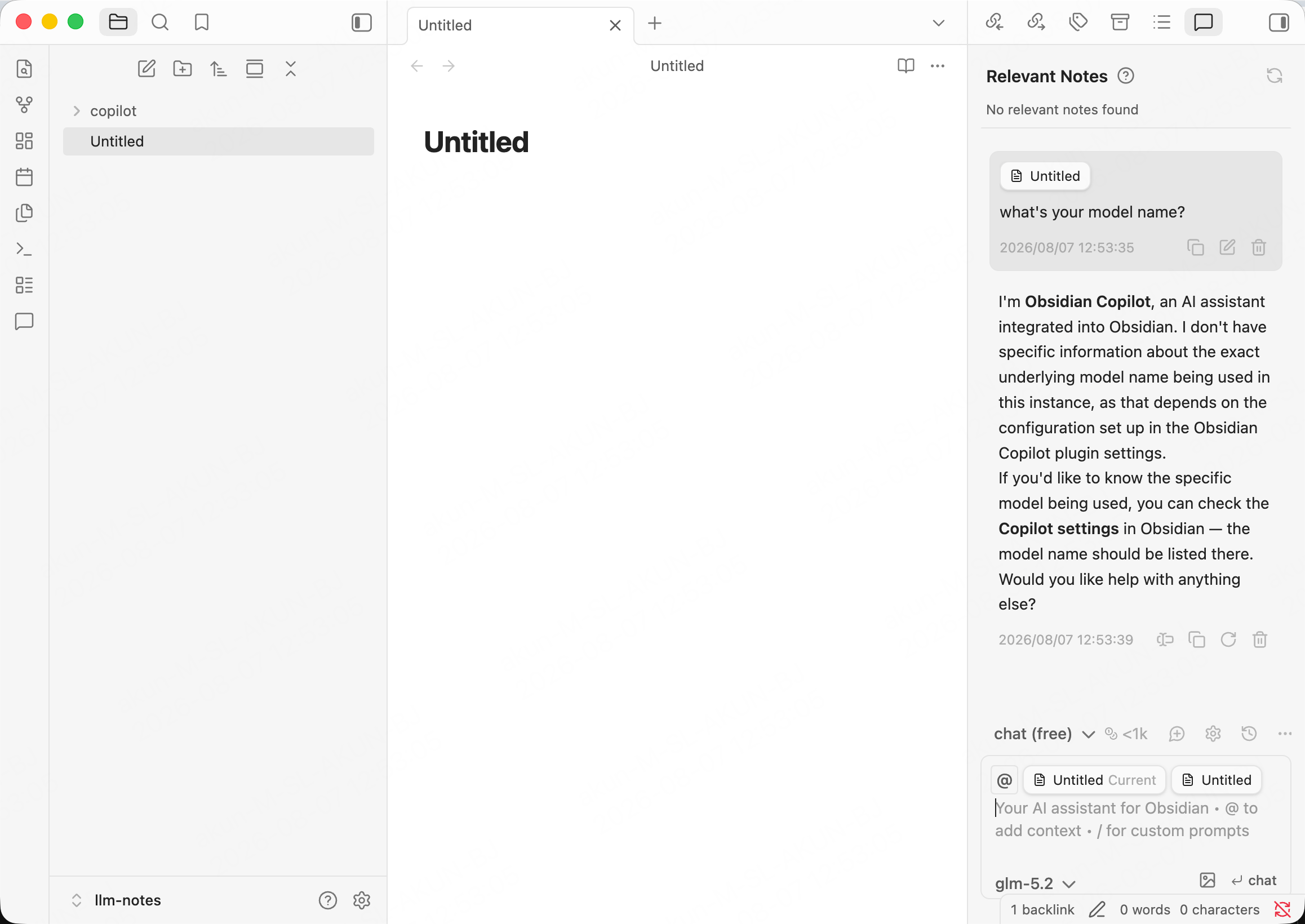This screenshot has width=1305, height=924.
Task: Open the chat (free) mode dropdown
Action: coord(1044,734)
